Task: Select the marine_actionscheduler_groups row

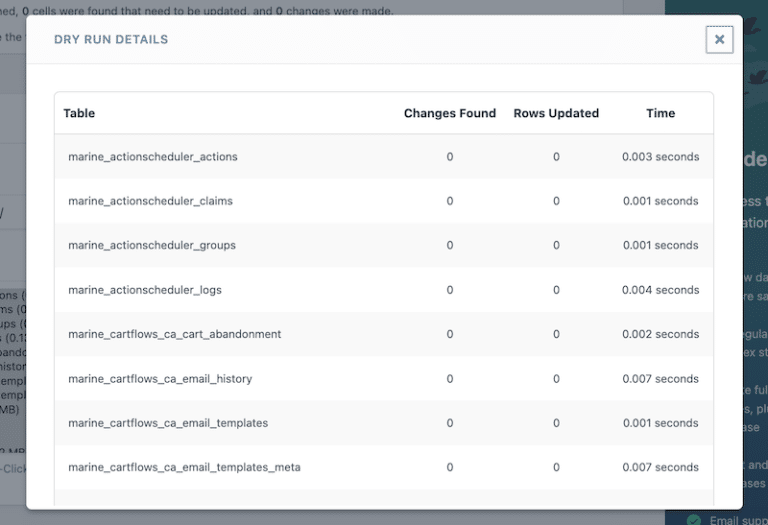Action: tap(152, 245)
